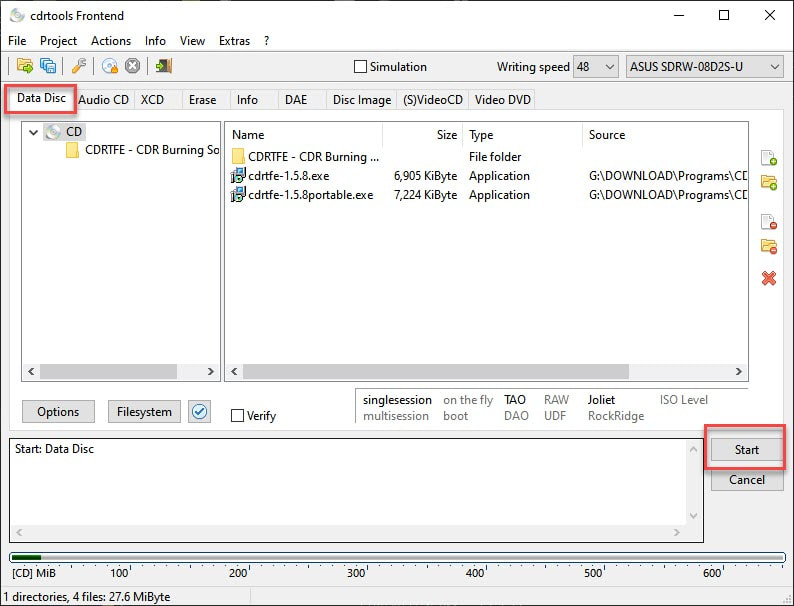The height and width of the screenshot is (606, 794).
Task: Click the 'Start: Data Disc' log line
Action: pyautogui.click(x=54, y=449)
